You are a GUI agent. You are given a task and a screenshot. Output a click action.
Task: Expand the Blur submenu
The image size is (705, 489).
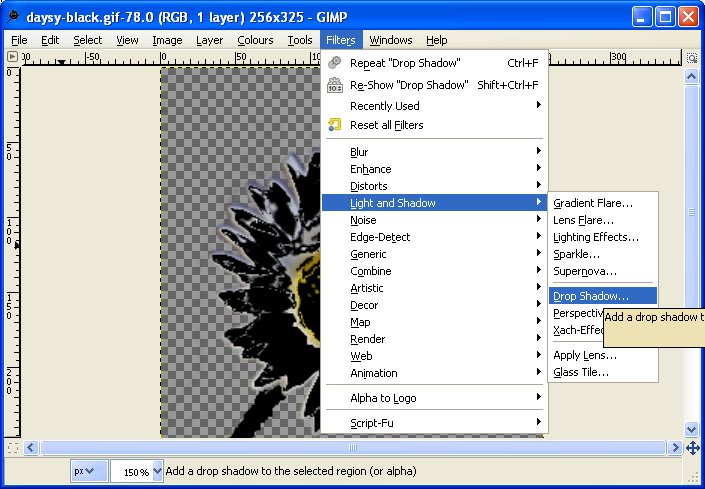coord(434,151)
